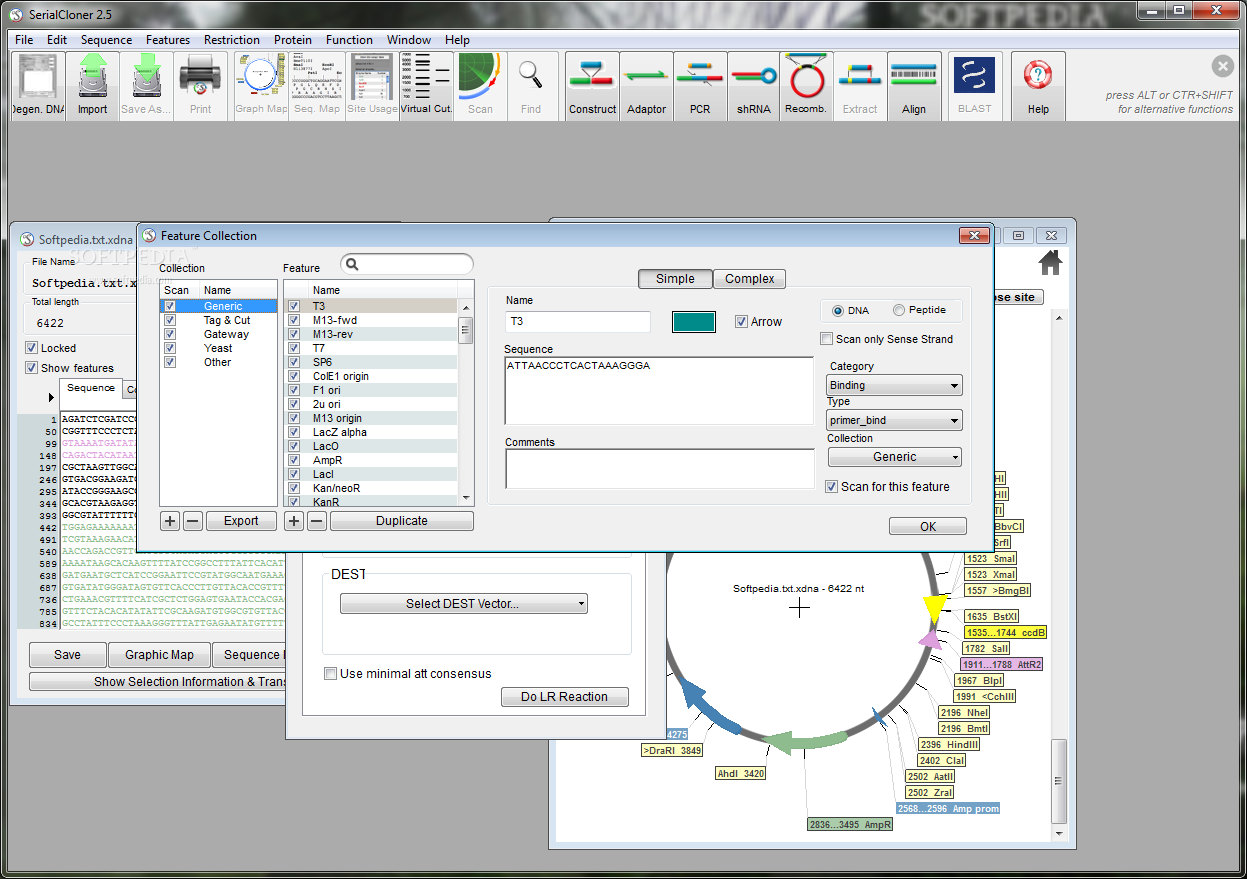Screen dimensions: 1247x879
Task: Dismiss the toolbar hint with X icon
Action: pos(1223,66)
